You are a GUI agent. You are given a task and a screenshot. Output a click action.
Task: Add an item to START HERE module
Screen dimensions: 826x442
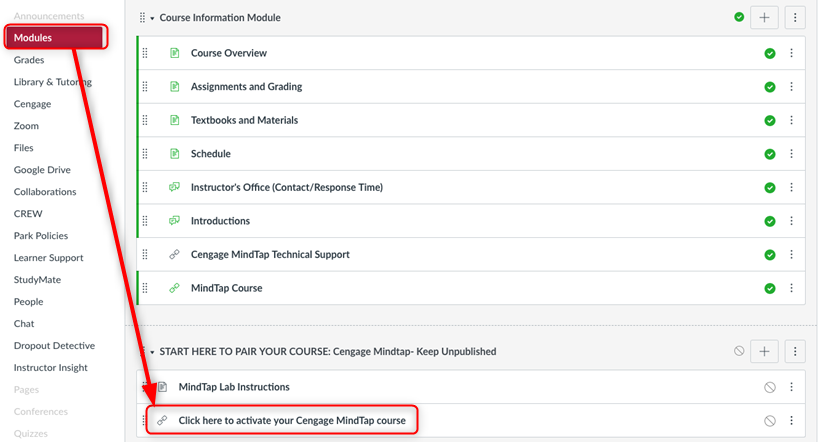pyautogui.click(x=764, y=351)
